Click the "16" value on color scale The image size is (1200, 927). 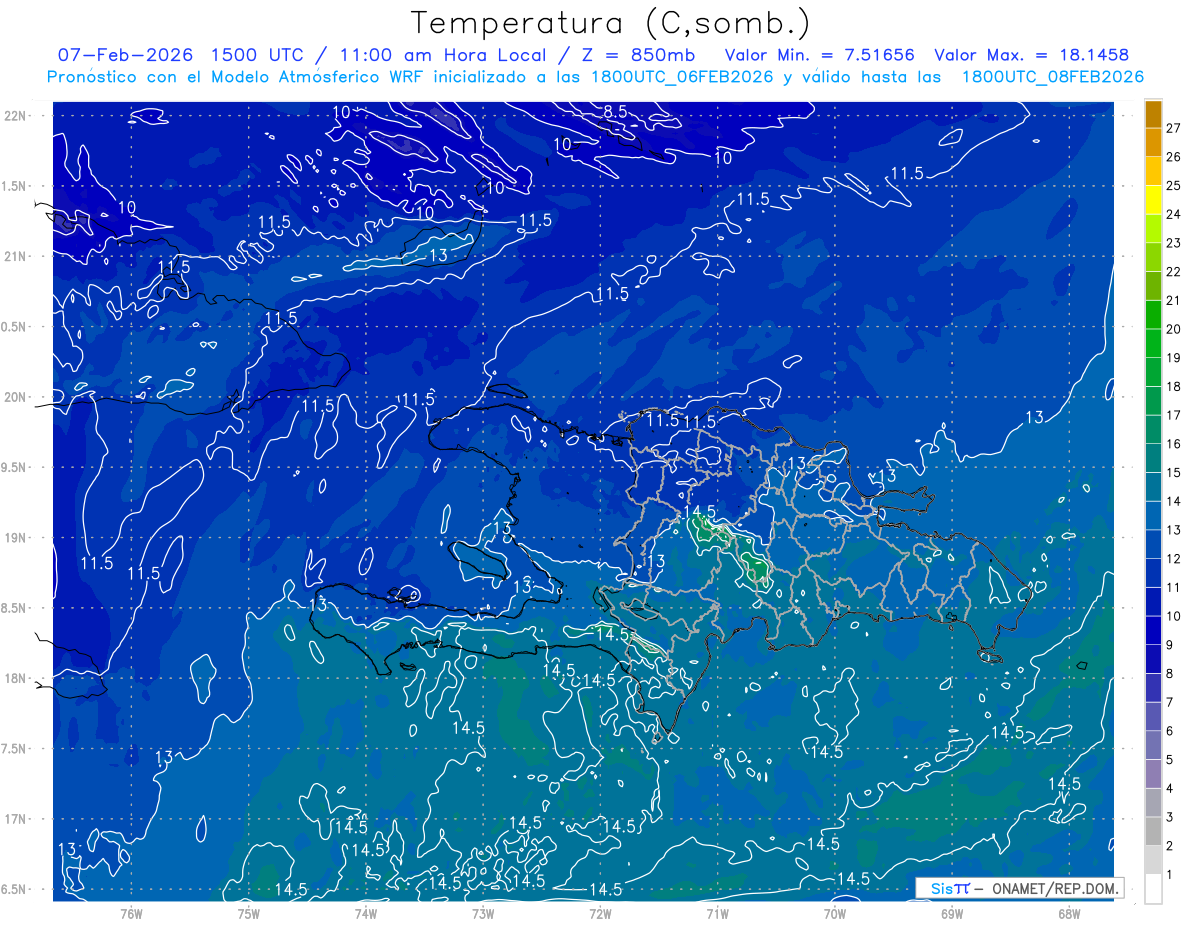1174,443
